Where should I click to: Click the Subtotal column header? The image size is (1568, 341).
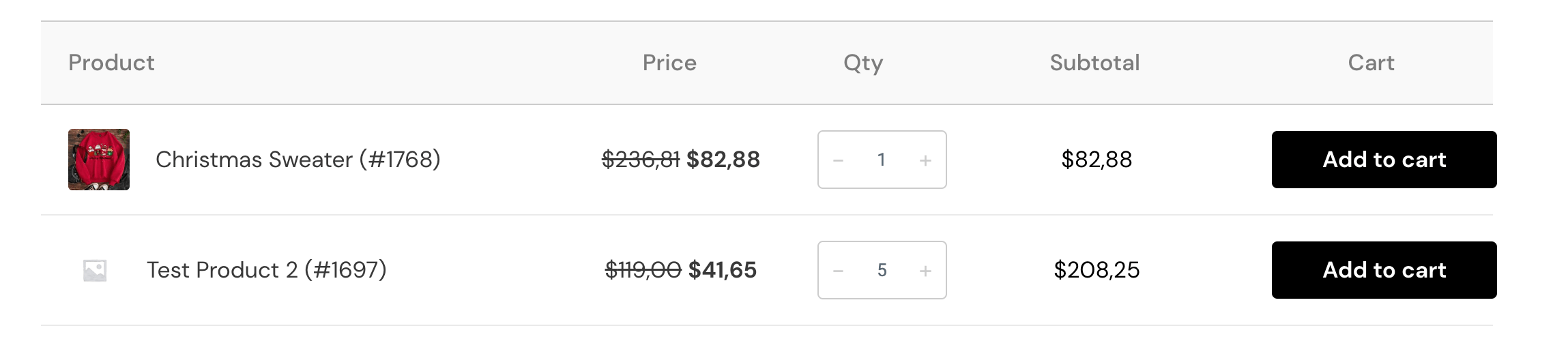(1094, 63)
